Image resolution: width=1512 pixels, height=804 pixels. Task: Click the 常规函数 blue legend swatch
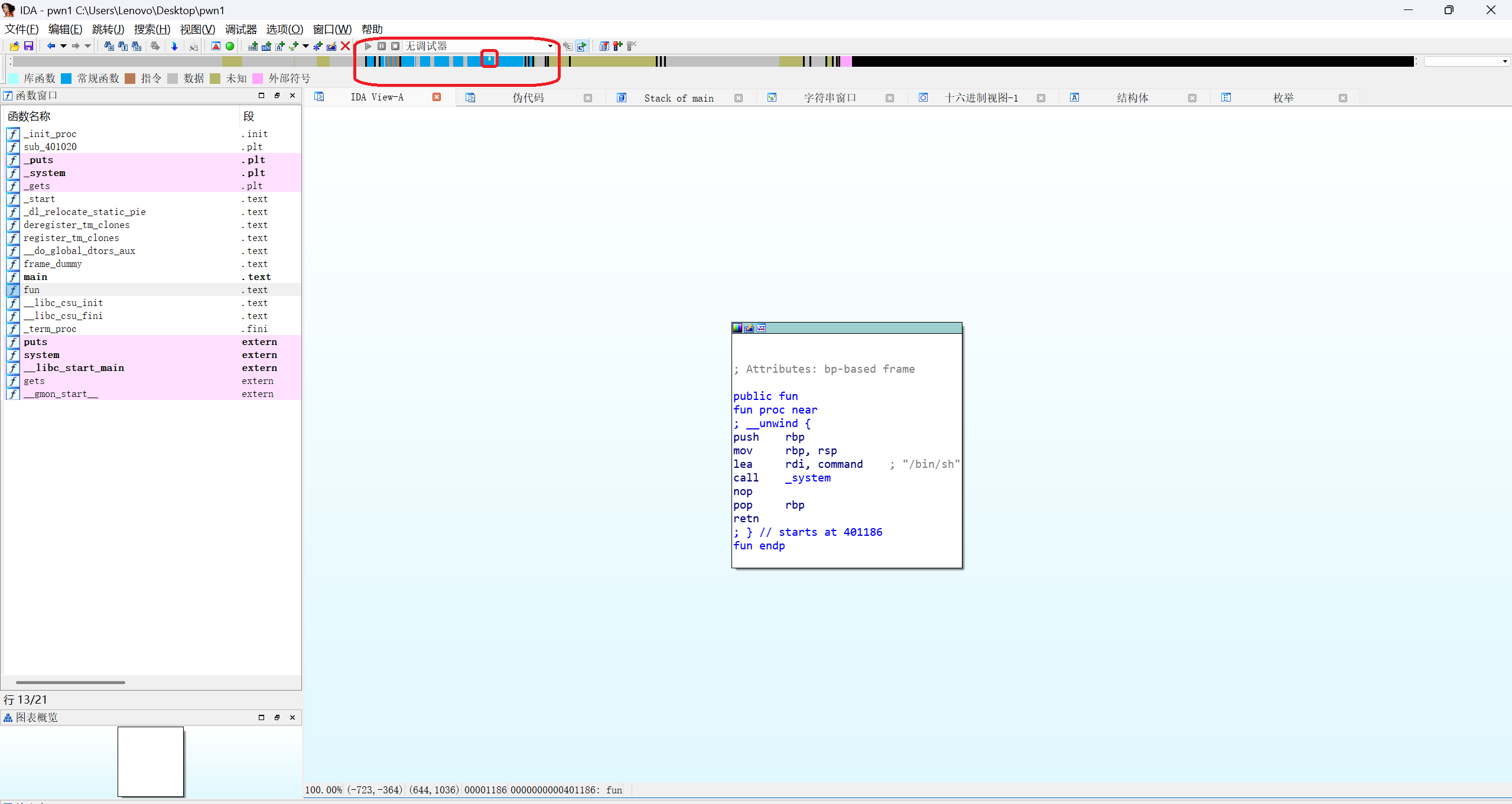pyautogui.click(x=66, y=79)
